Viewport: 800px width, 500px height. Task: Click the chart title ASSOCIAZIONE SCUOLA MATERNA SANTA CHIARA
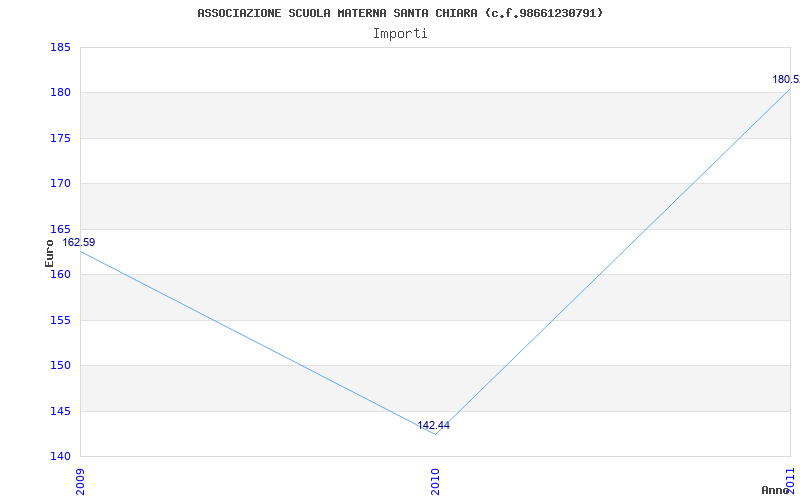tap(400, 13)
